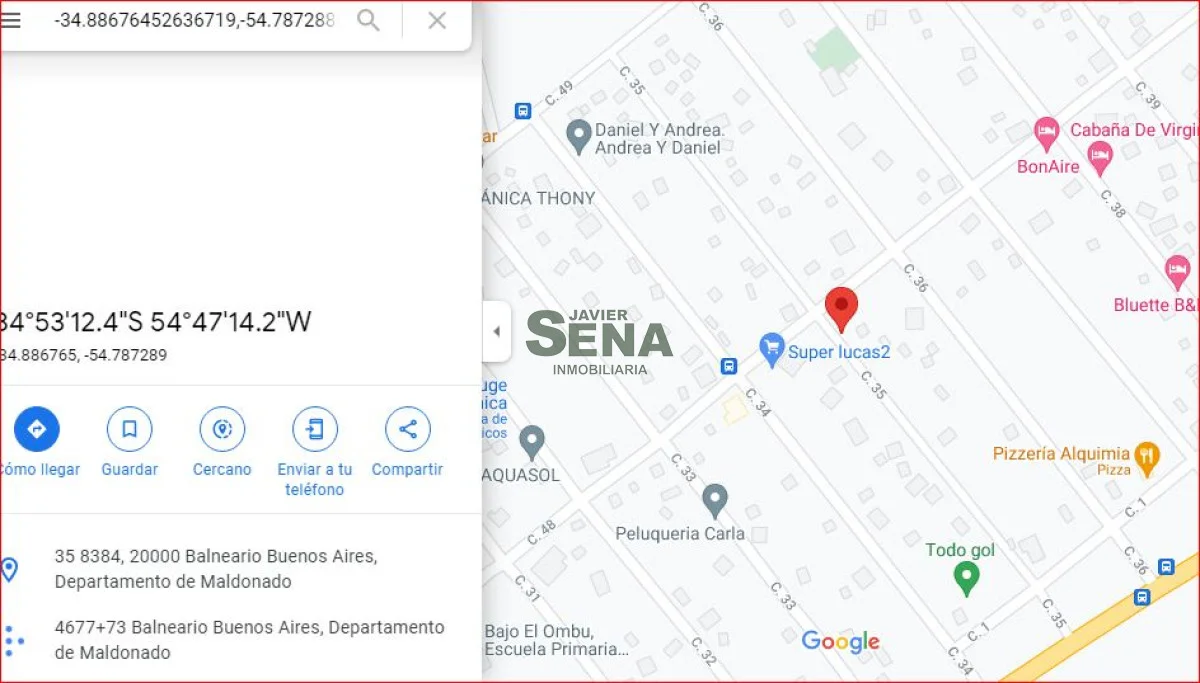Click the Todo gol green marker
This screenshot has width=1200, height=683.
(x=966, y=579)
